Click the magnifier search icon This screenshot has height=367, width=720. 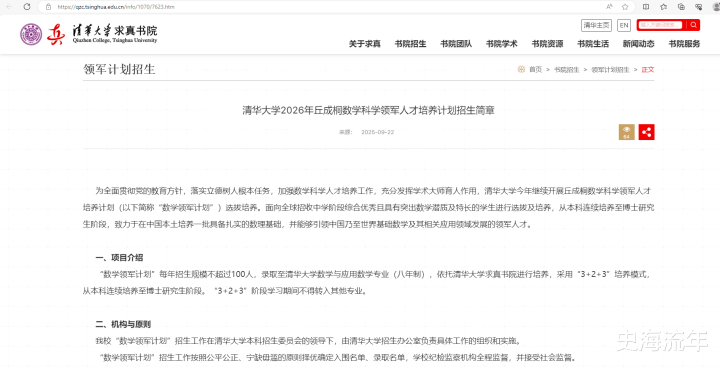(x=693, y=25)
